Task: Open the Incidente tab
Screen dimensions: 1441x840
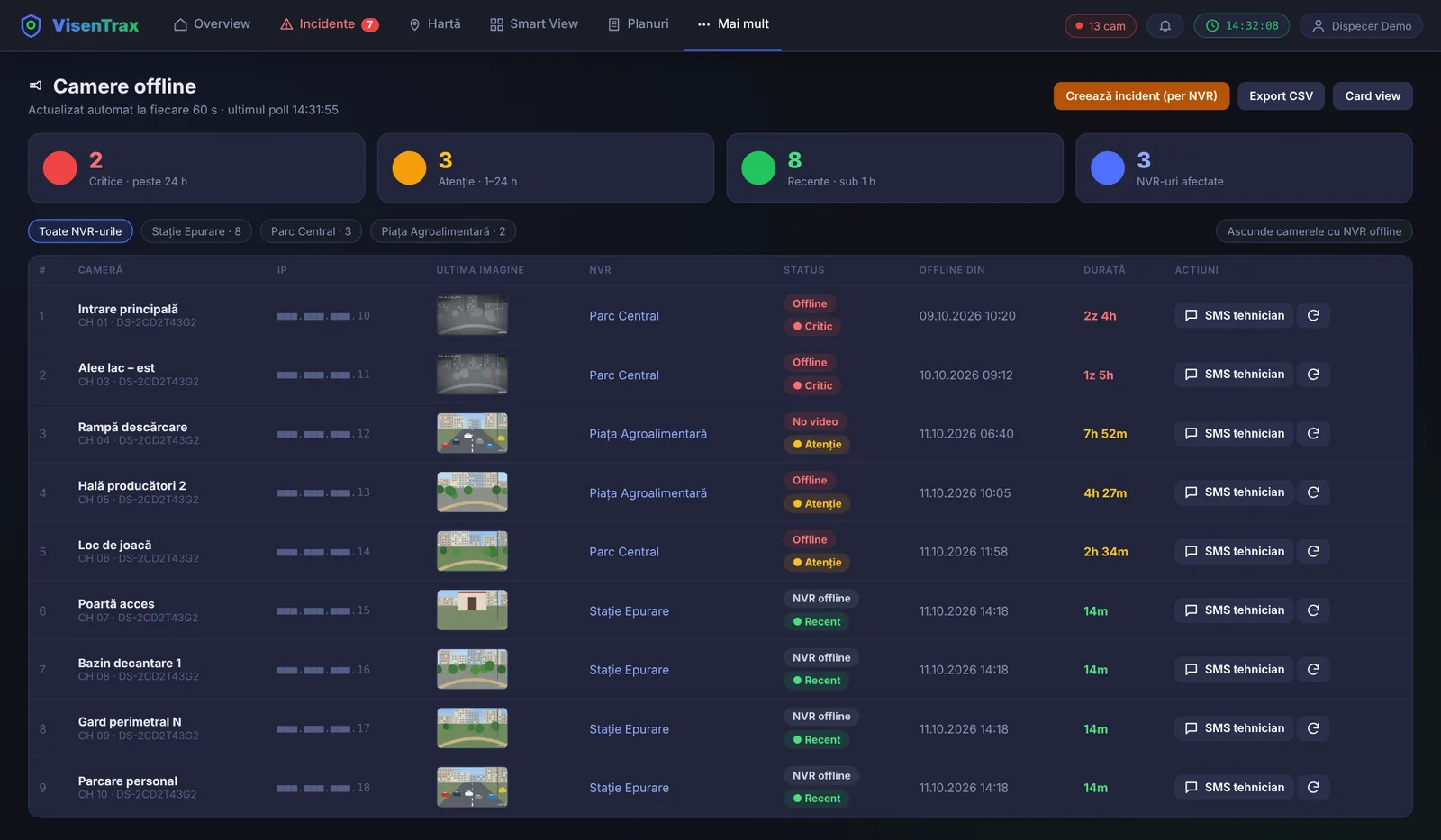Action: pos(330,24)
